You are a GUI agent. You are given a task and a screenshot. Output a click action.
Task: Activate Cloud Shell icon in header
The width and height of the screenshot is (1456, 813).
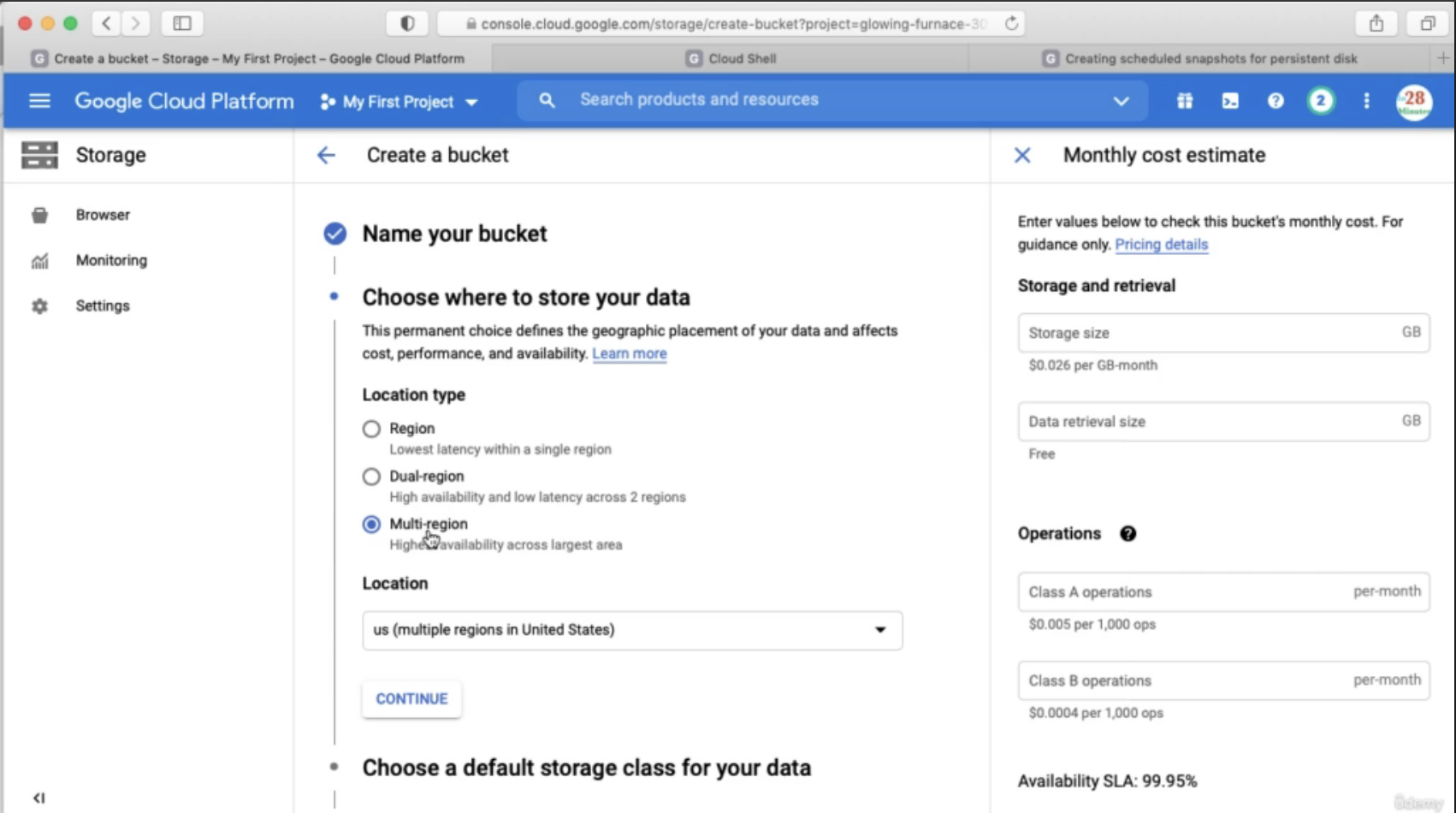(1229, 101)
